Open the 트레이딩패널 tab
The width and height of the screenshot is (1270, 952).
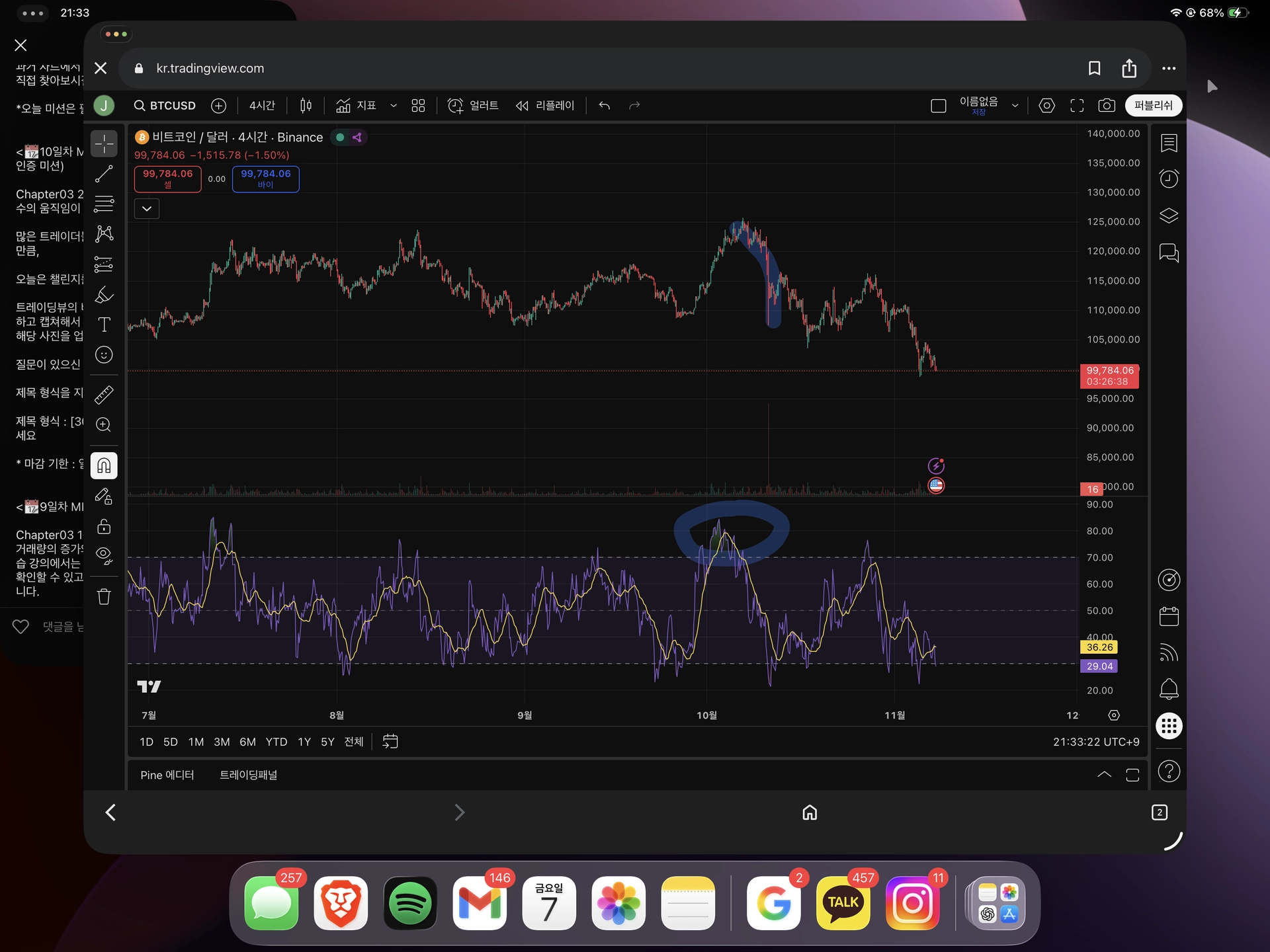click(248, 775)
